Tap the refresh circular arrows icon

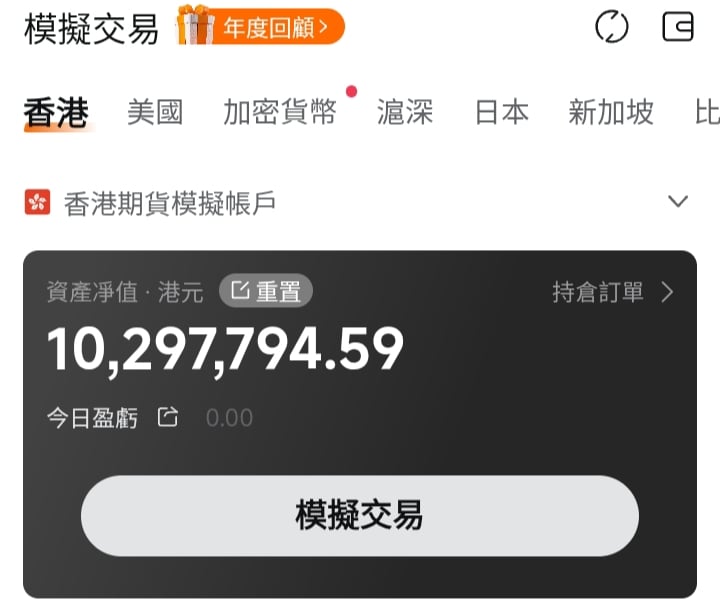click(611, 27)
